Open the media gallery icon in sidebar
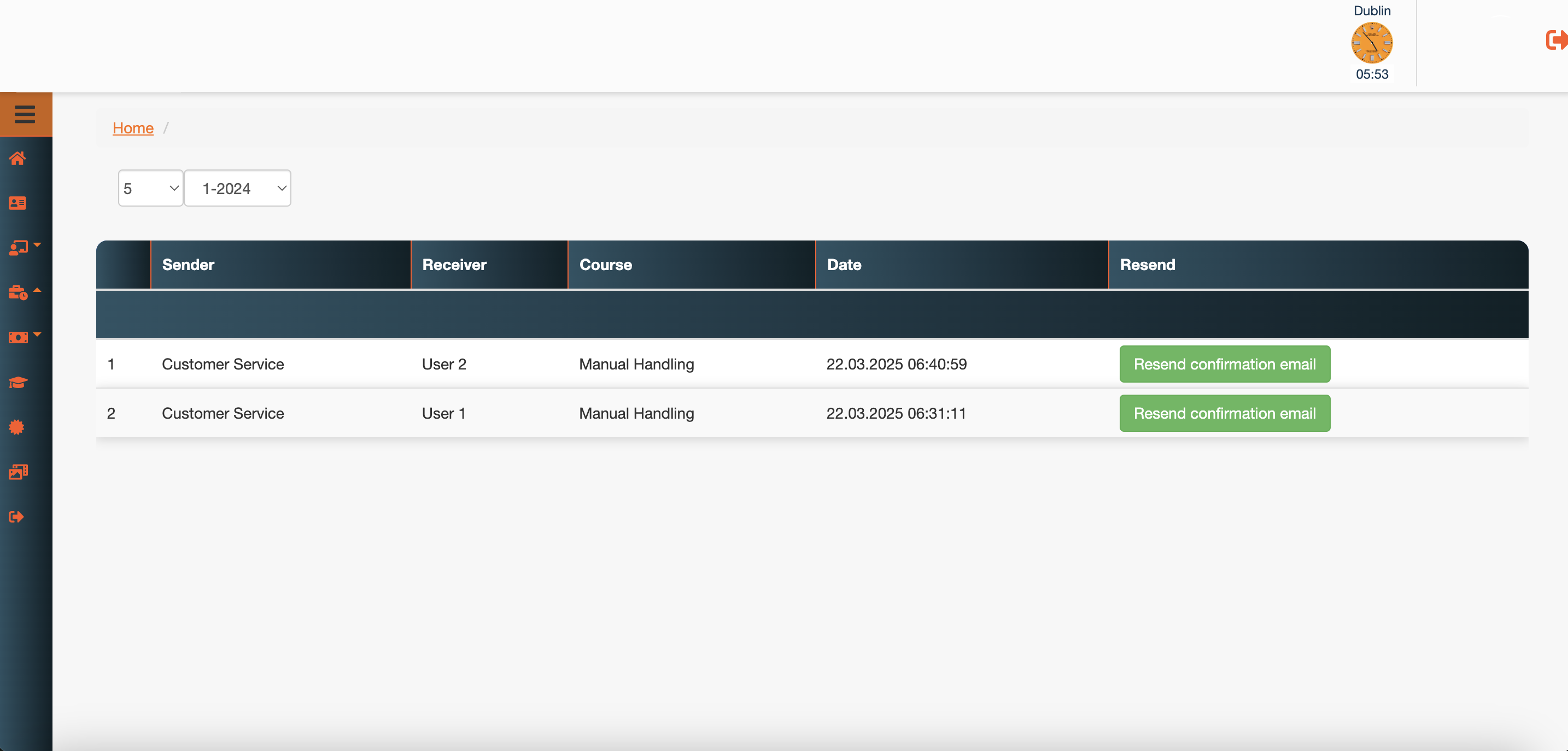Viewport: 1568px width, 751px height. (17, 472)
